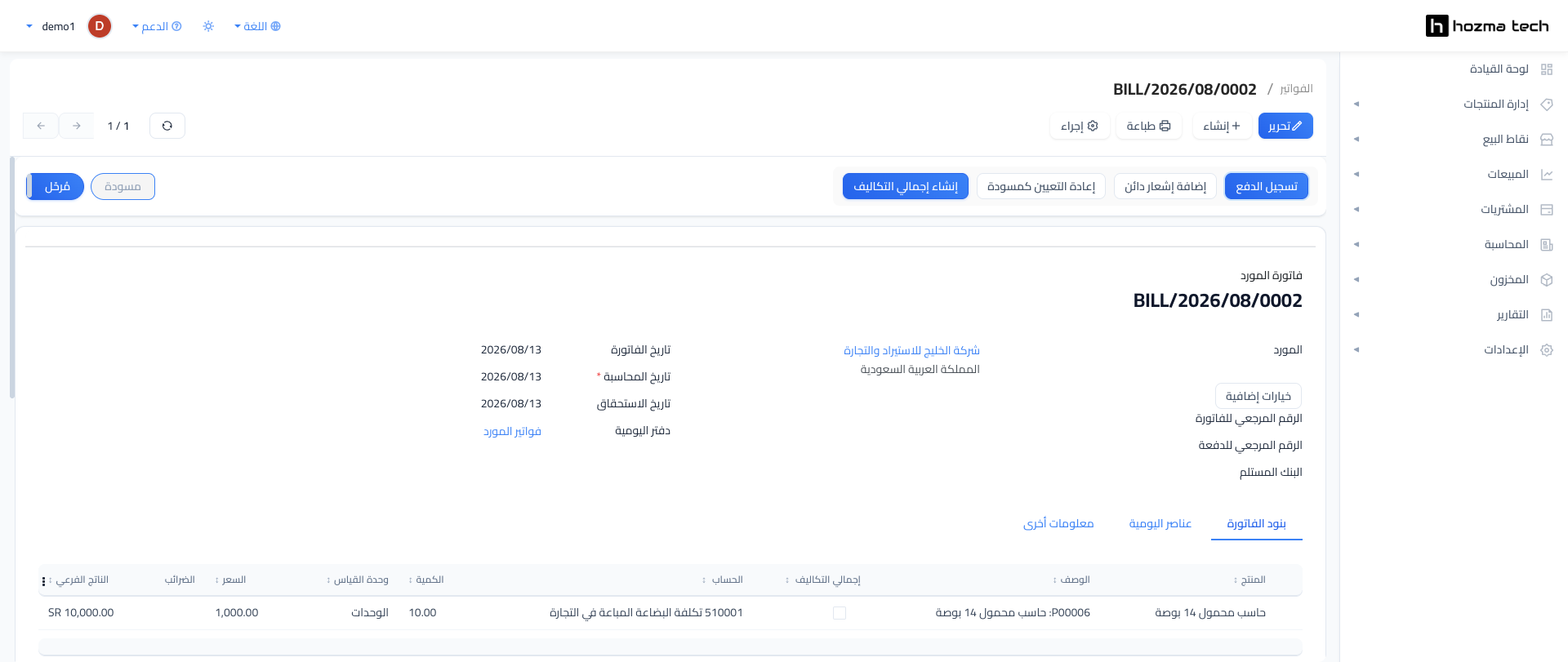1568x662 pixels.
Task: Open the table column options kebab icon
Action: coord(43,581)
